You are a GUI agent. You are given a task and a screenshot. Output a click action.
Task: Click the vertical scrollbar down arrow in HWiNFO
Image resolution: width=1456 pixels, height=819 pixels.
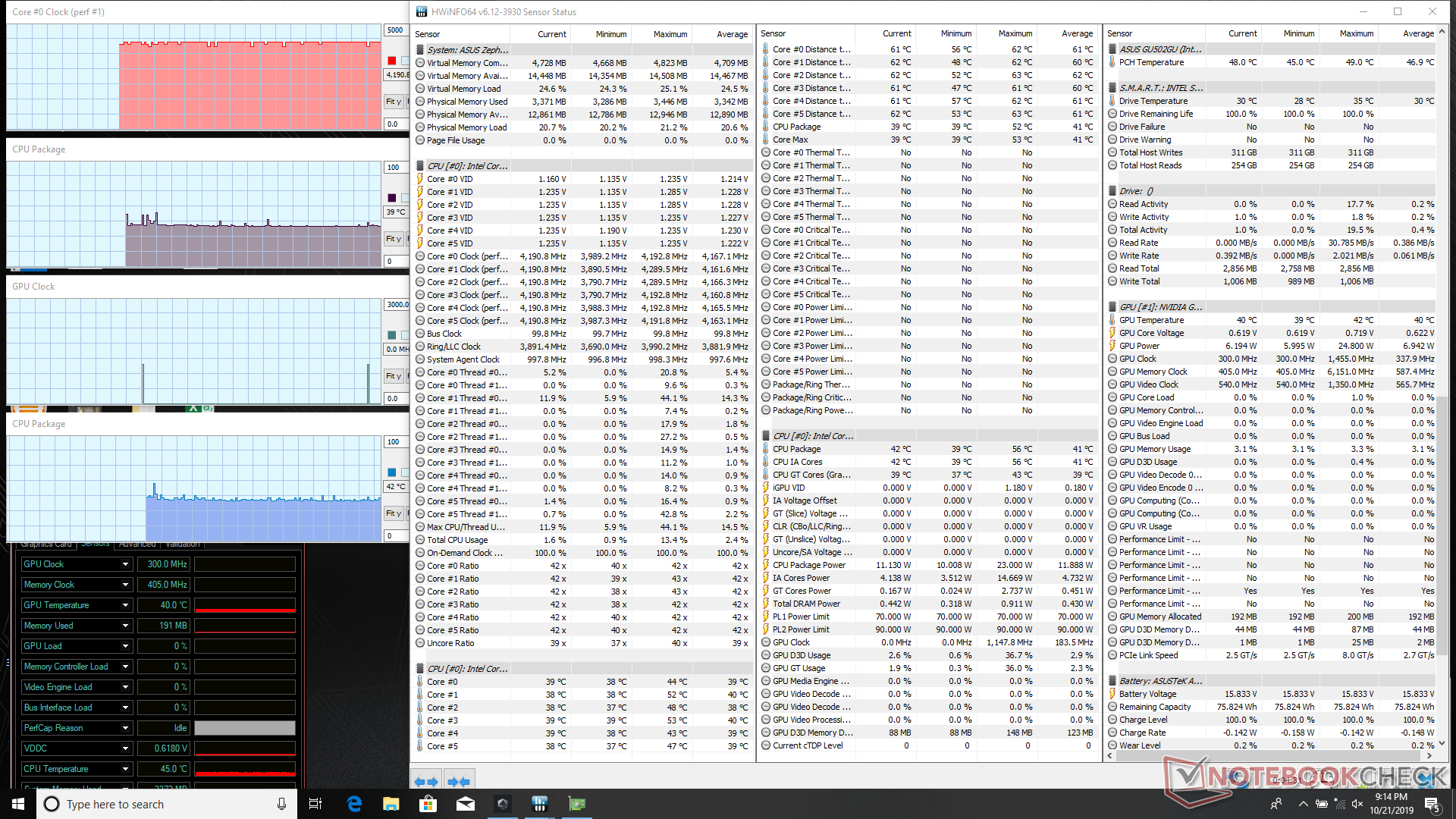point(1442,744)
